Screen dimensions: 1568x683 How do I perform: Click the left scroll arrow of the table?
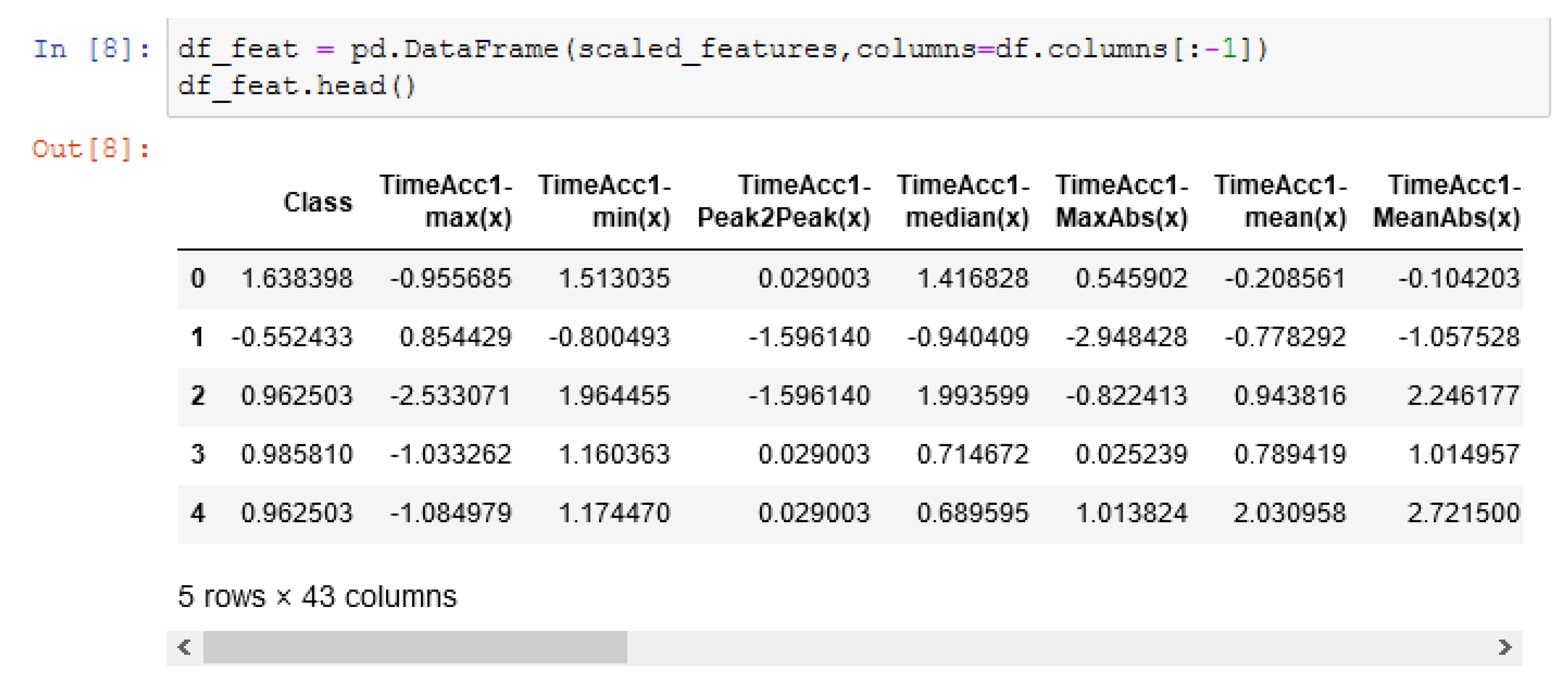(184, 646)
